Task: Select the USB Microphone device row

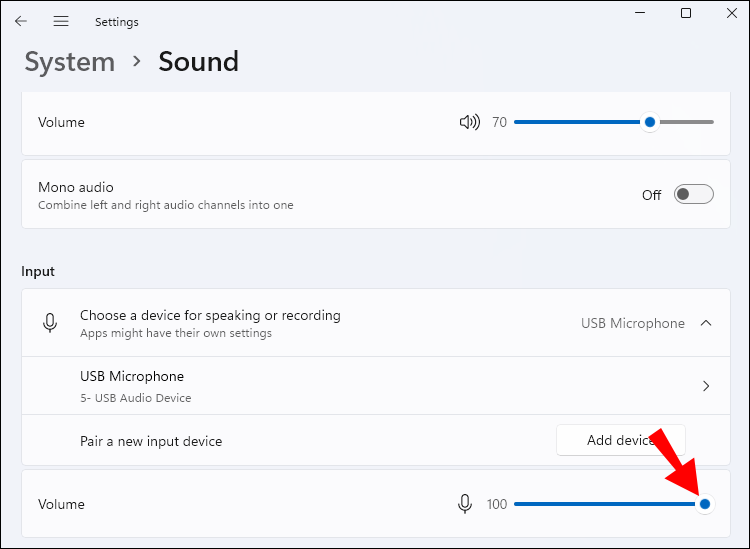Action: [300, 386]
